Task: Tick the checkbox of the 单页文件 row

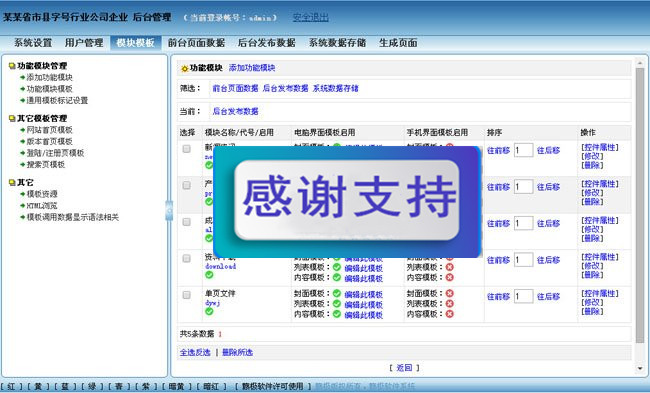Action: click(x=187, y=295)
